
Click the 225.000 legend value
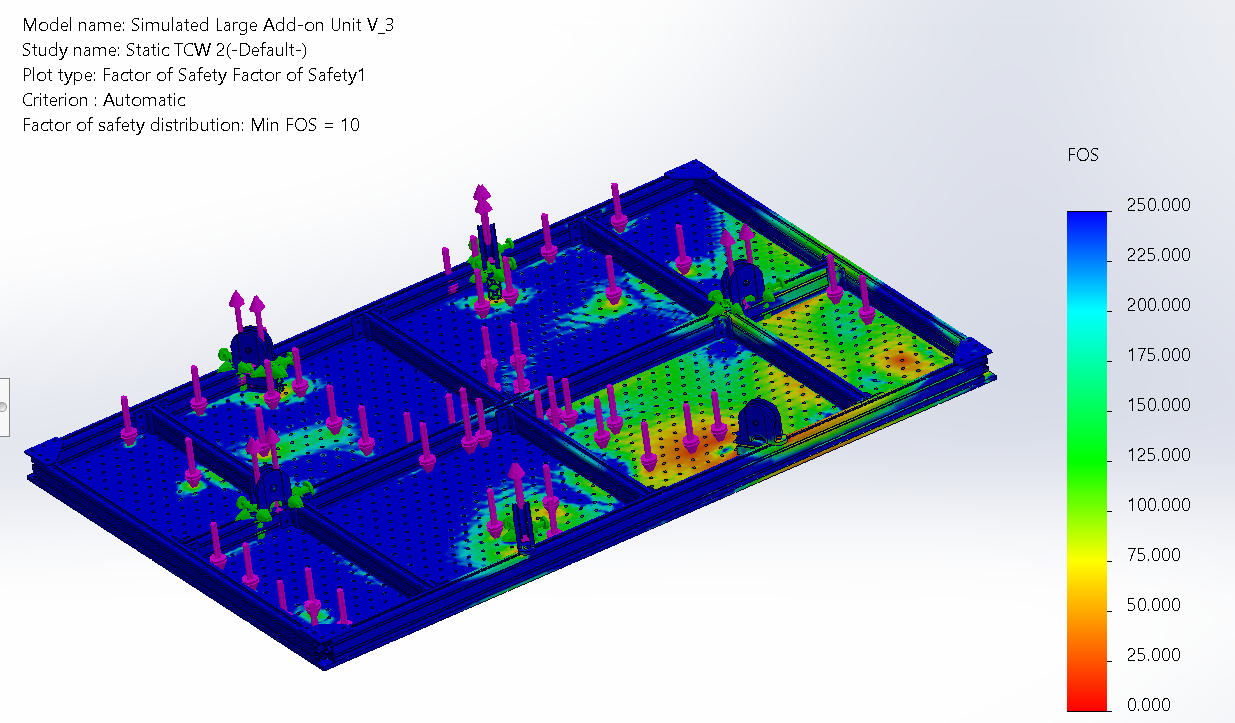click(x=1159, y=255)
